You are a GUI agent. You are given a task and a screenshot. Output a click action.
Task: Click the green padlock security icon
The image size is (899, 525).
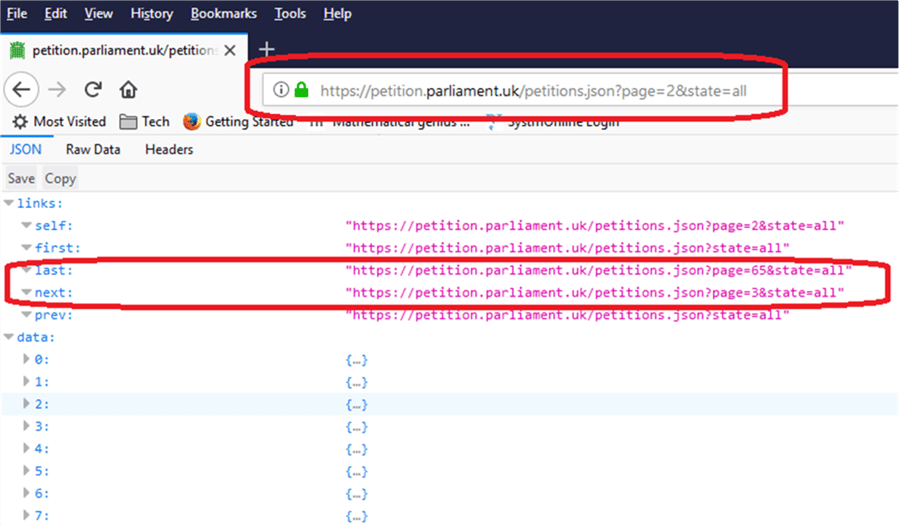click(302, 90)
